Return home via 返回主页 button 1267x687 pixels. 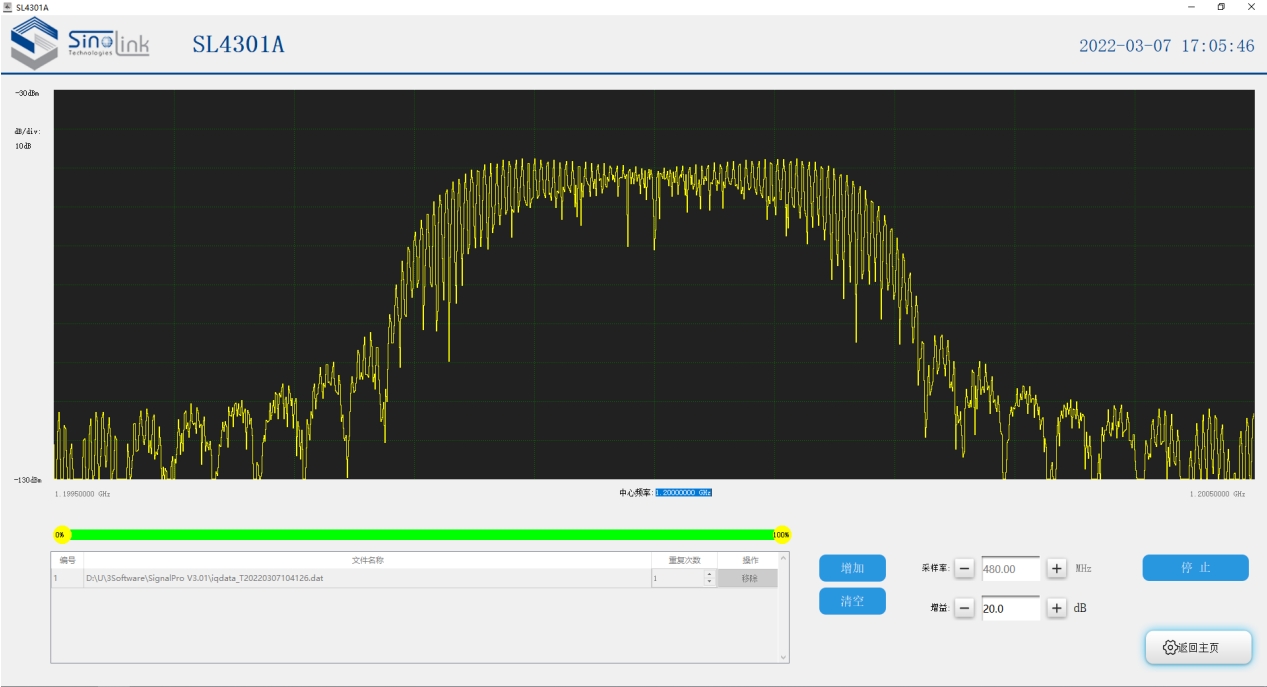(1198, 647)
